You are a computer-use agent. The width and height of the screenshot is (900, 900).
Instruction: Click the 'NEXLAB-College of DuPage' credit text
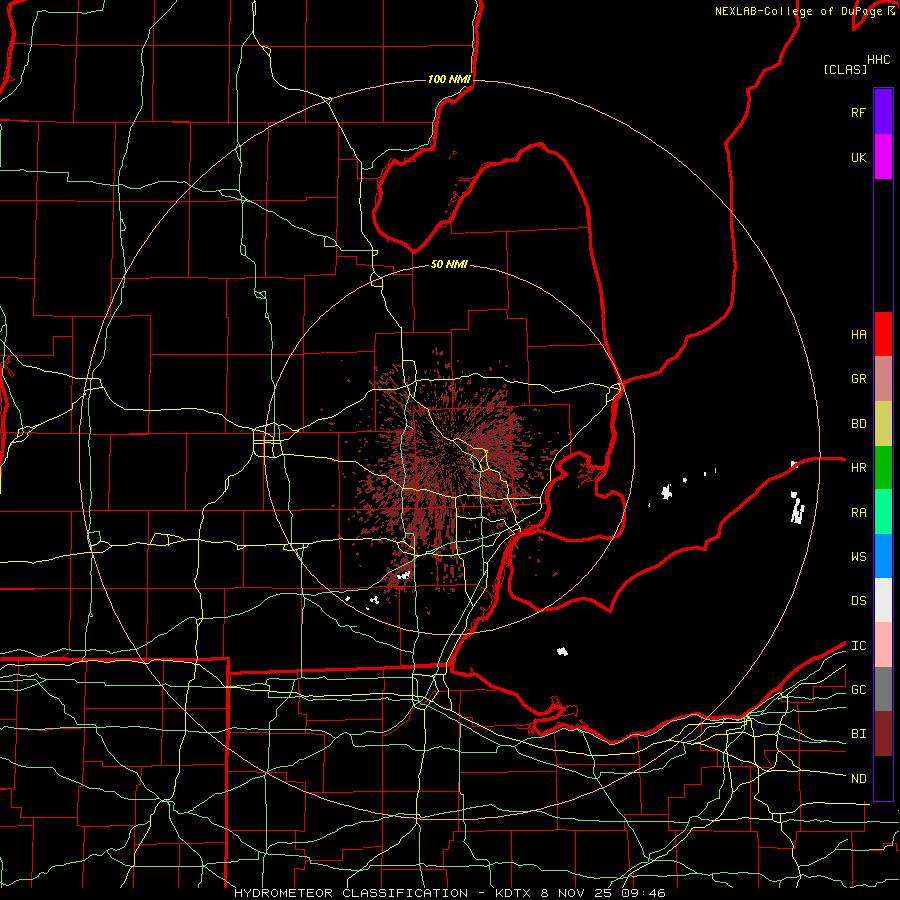click(800, 11)
